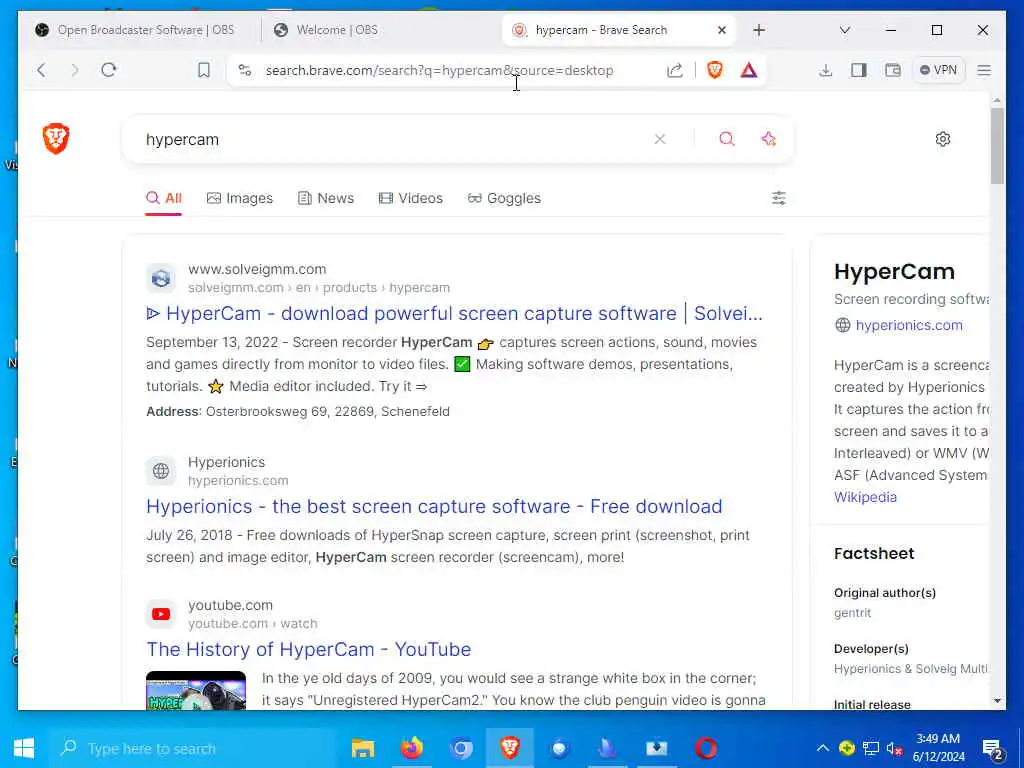Click the muted volume tray icon
This screenshot has height=768, width=1024.
893,748
